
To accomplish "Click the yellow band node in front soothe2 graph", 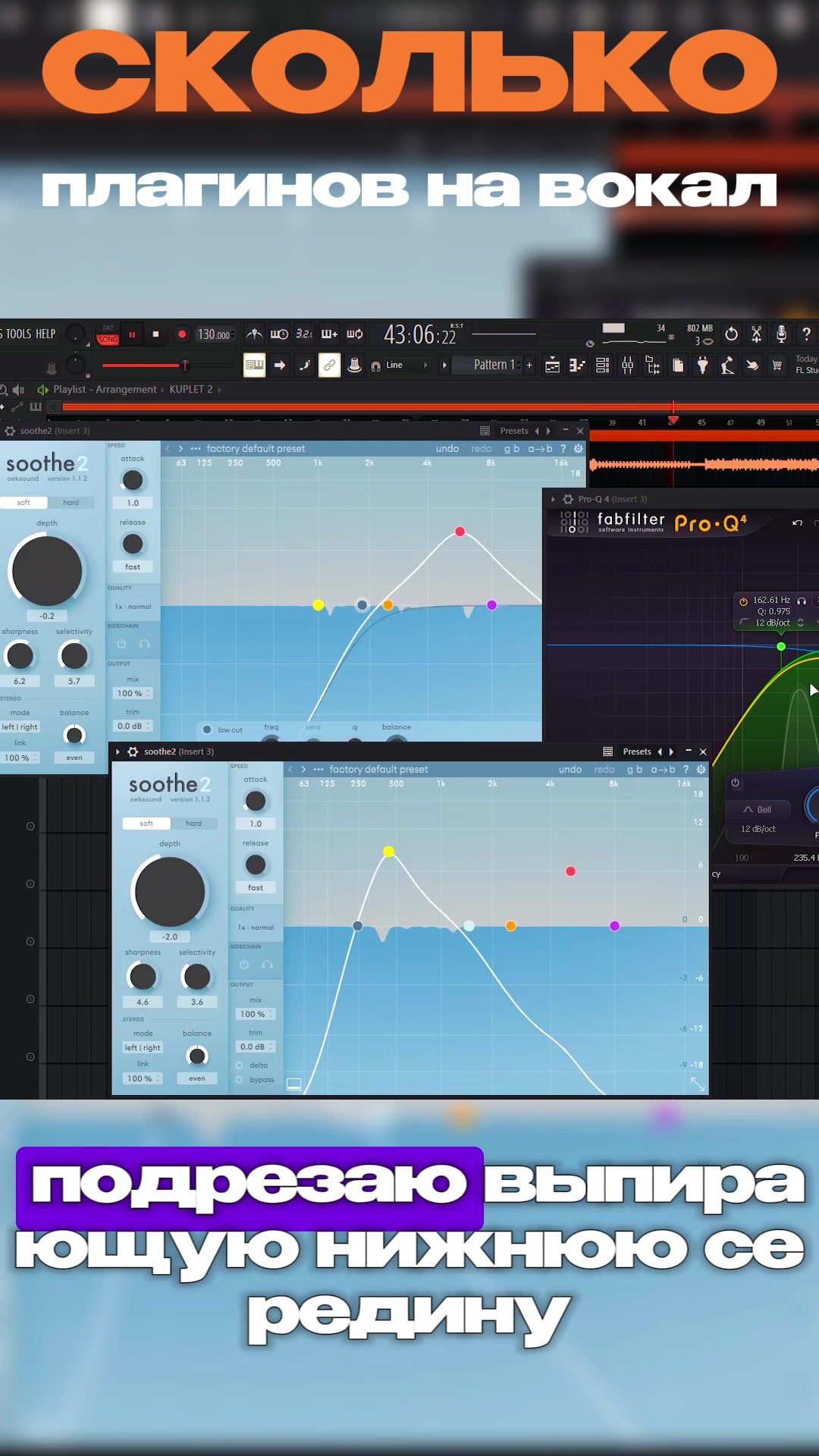I will click(x=389, y=852).
